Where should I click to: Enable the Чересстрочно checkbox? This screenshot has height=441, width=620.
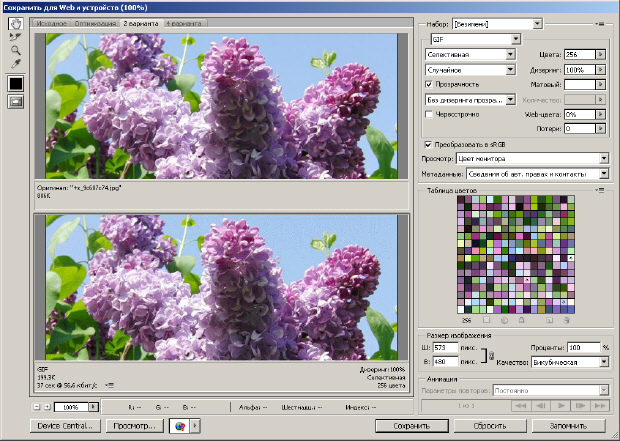429,114
